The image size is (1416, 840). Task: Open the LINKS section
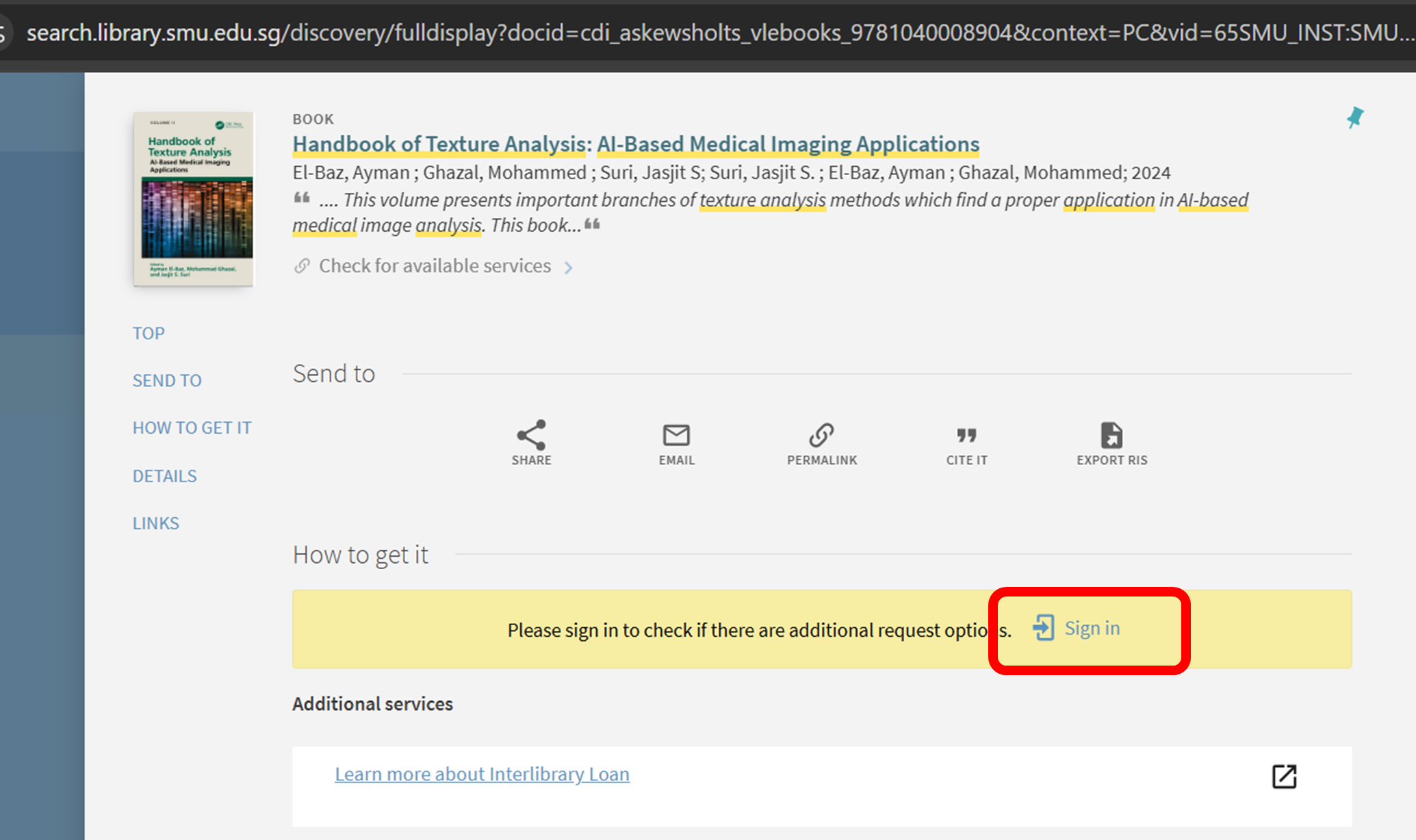155,523
